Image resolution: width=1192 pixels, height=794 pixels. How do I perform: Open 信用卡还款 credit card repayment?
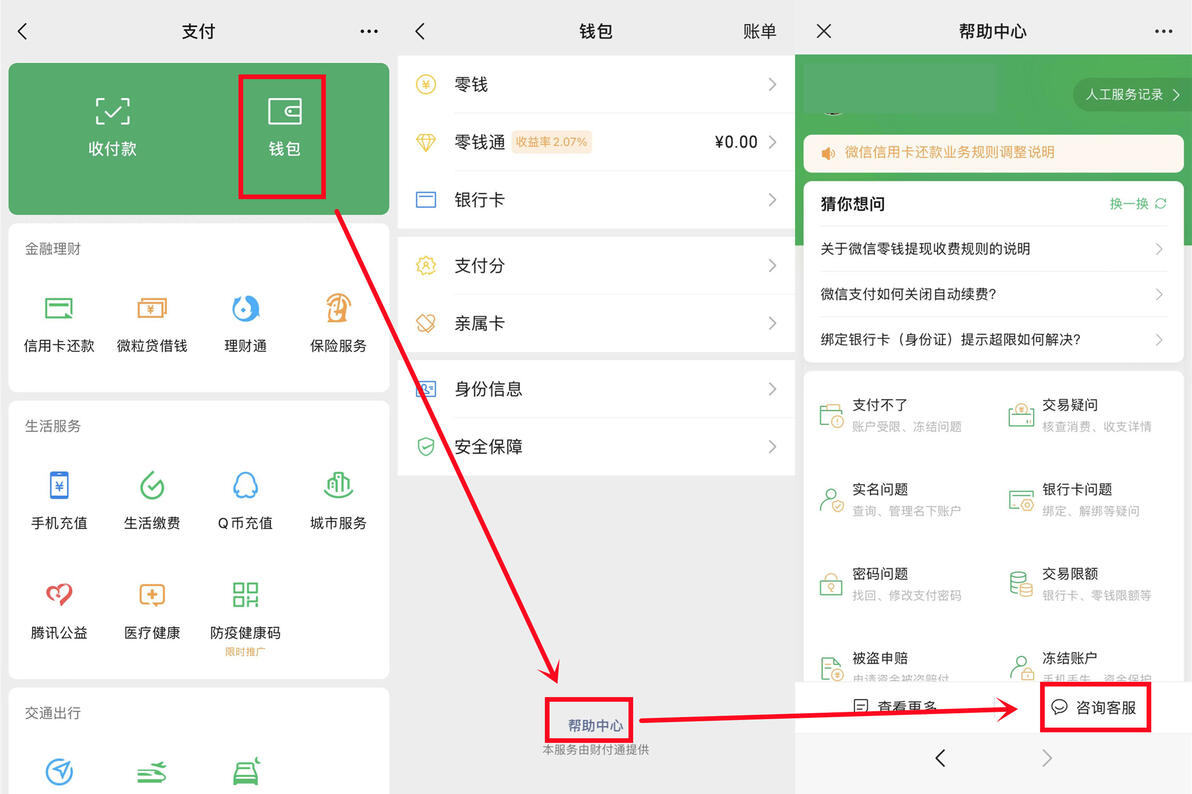point(59,324)
